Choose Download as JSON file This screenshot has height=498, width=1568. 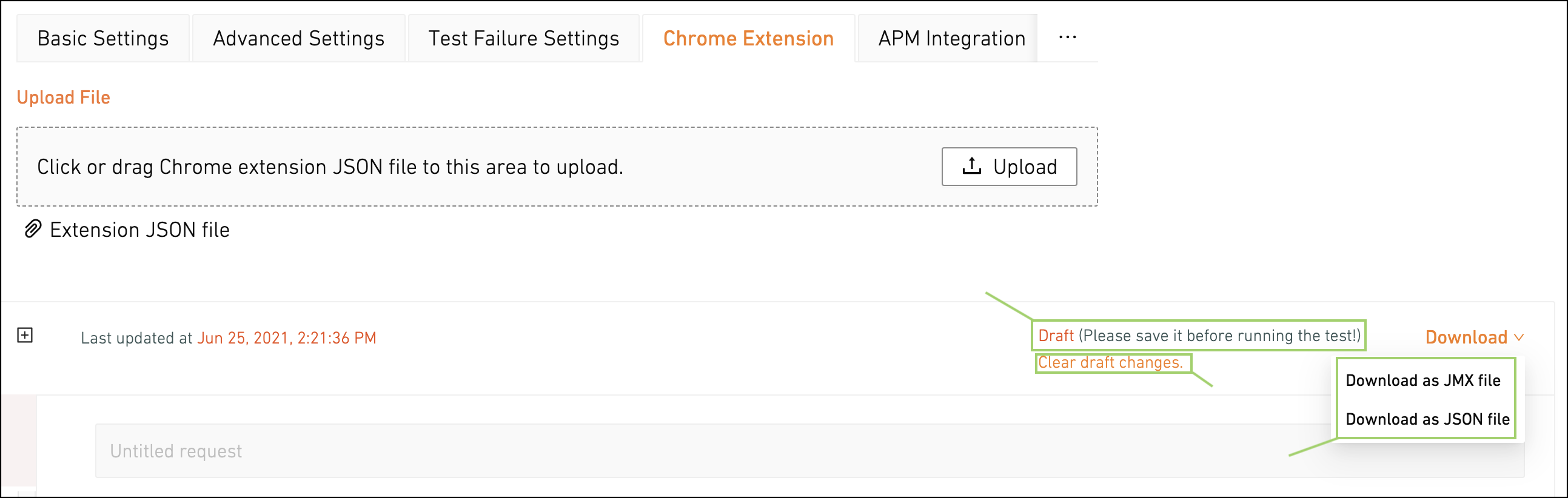point(1427,420)
